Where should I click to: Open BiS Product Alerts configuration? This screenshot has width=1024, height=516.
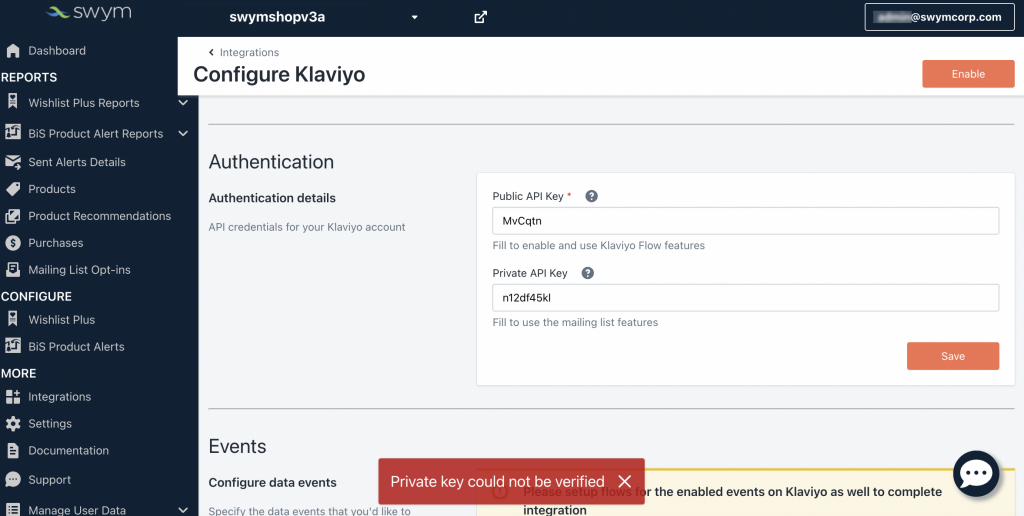tap(76, 347)
